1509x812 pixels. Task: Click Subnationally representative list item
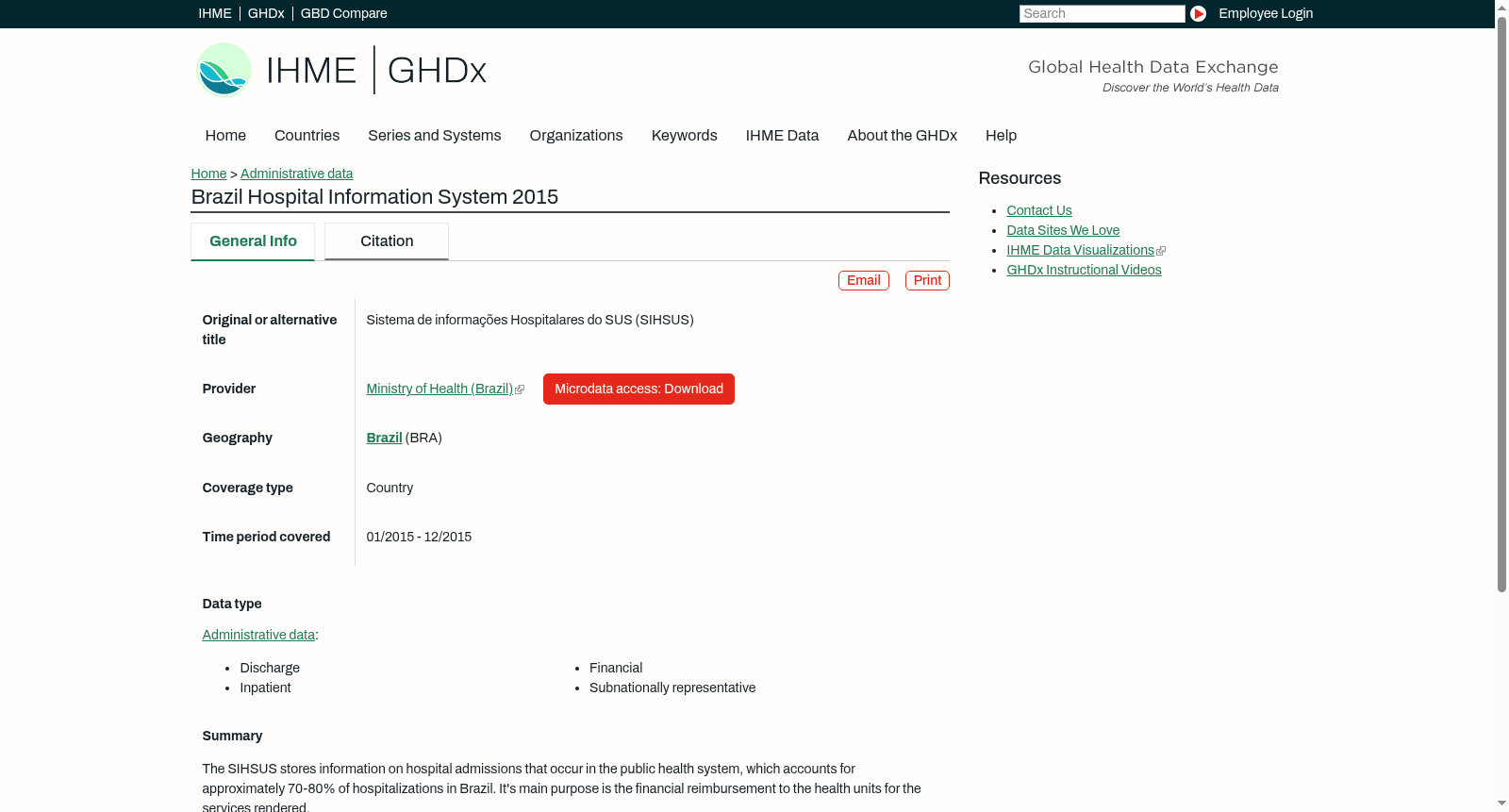coord(672,688)
